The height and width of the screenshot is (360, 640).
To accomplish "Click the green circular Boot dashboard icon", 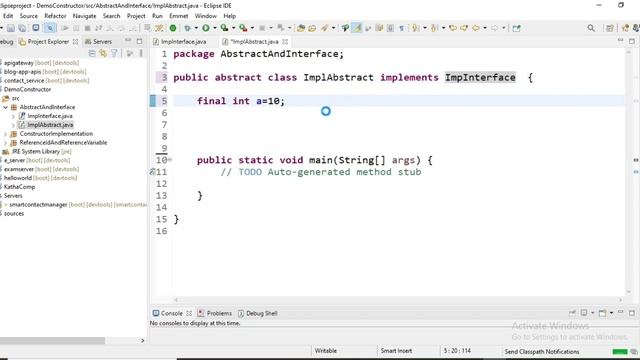I will (x=173, y=28).
